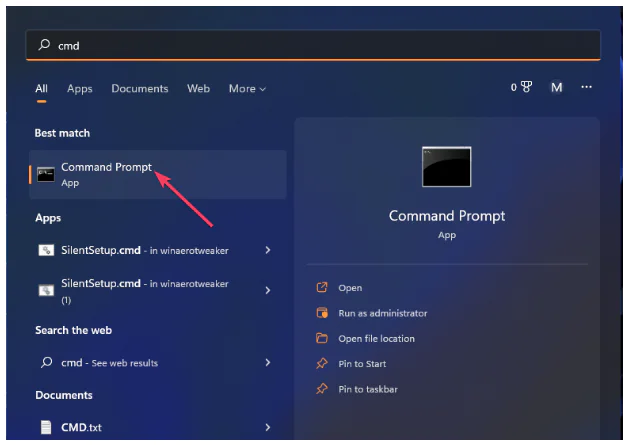Choose Pin to taskbar

coord(368,389)
